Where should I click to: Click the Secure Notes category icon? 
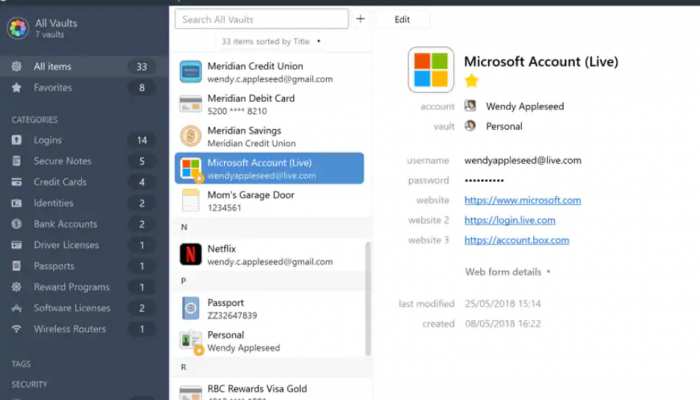(17, 161)
